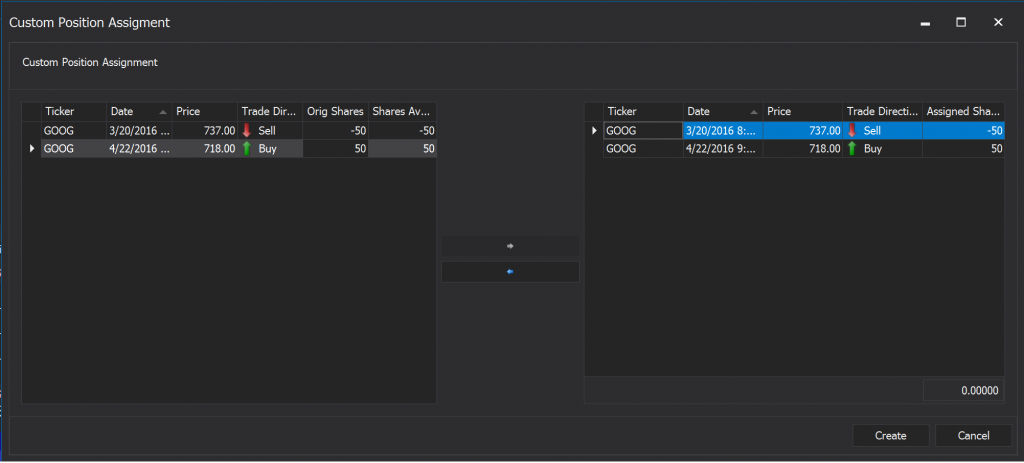Click the Cancel button
The width and height of the screenshot is (1024, 463).
click(x=974, y=436)
